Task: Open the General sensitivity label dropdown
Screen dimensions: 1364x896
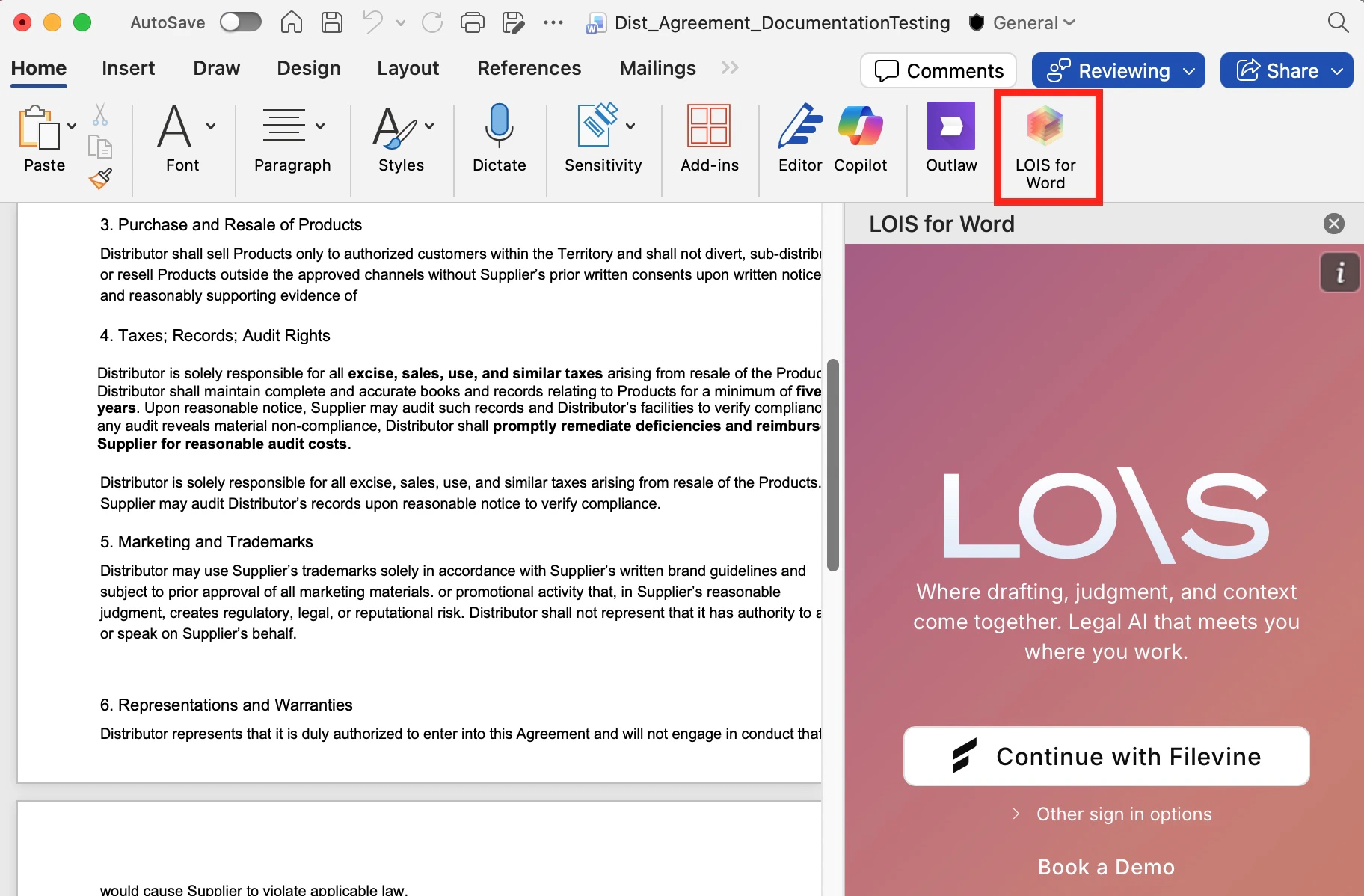Action: pos(1034,23)
